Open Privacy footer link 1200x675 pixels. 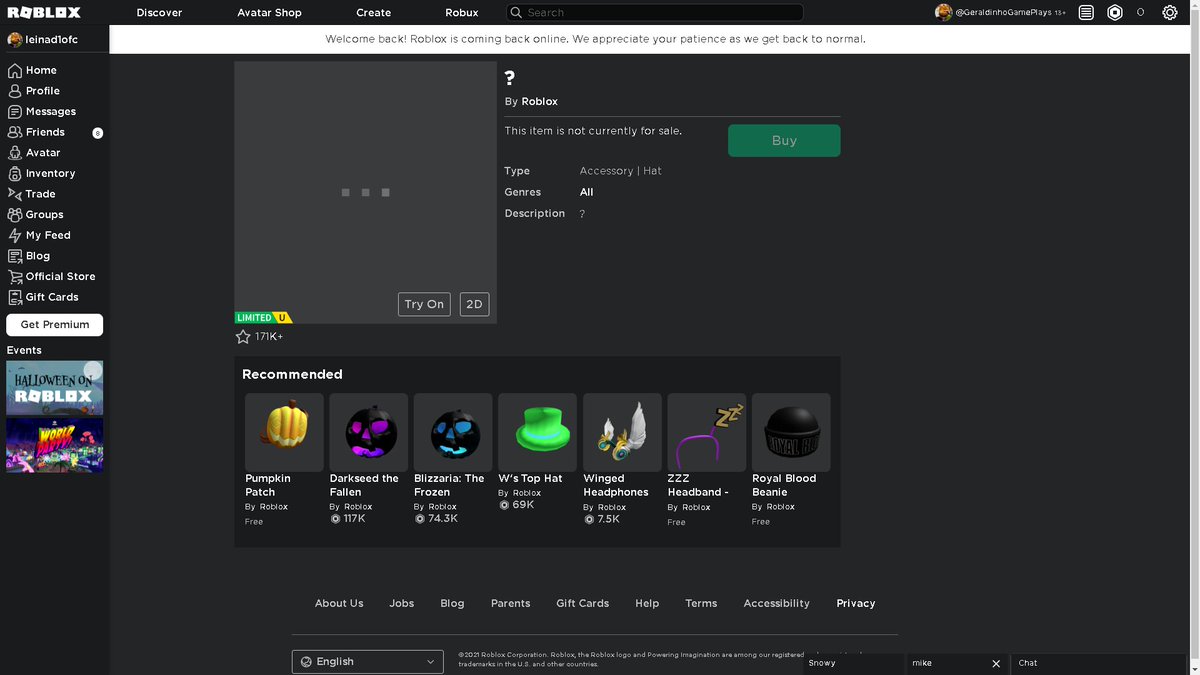tap(856, 603)
